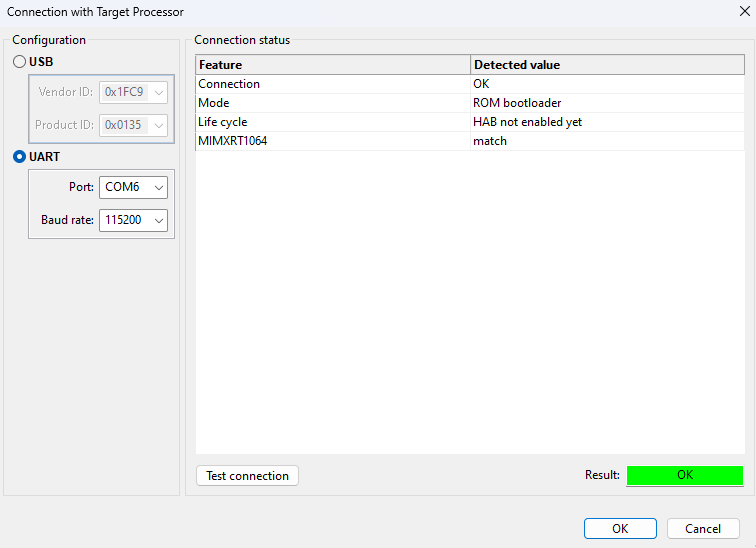The image size is (756, 548).
Task: Open the Port COM6 dropdown
Action: click(x=133, y=187)
